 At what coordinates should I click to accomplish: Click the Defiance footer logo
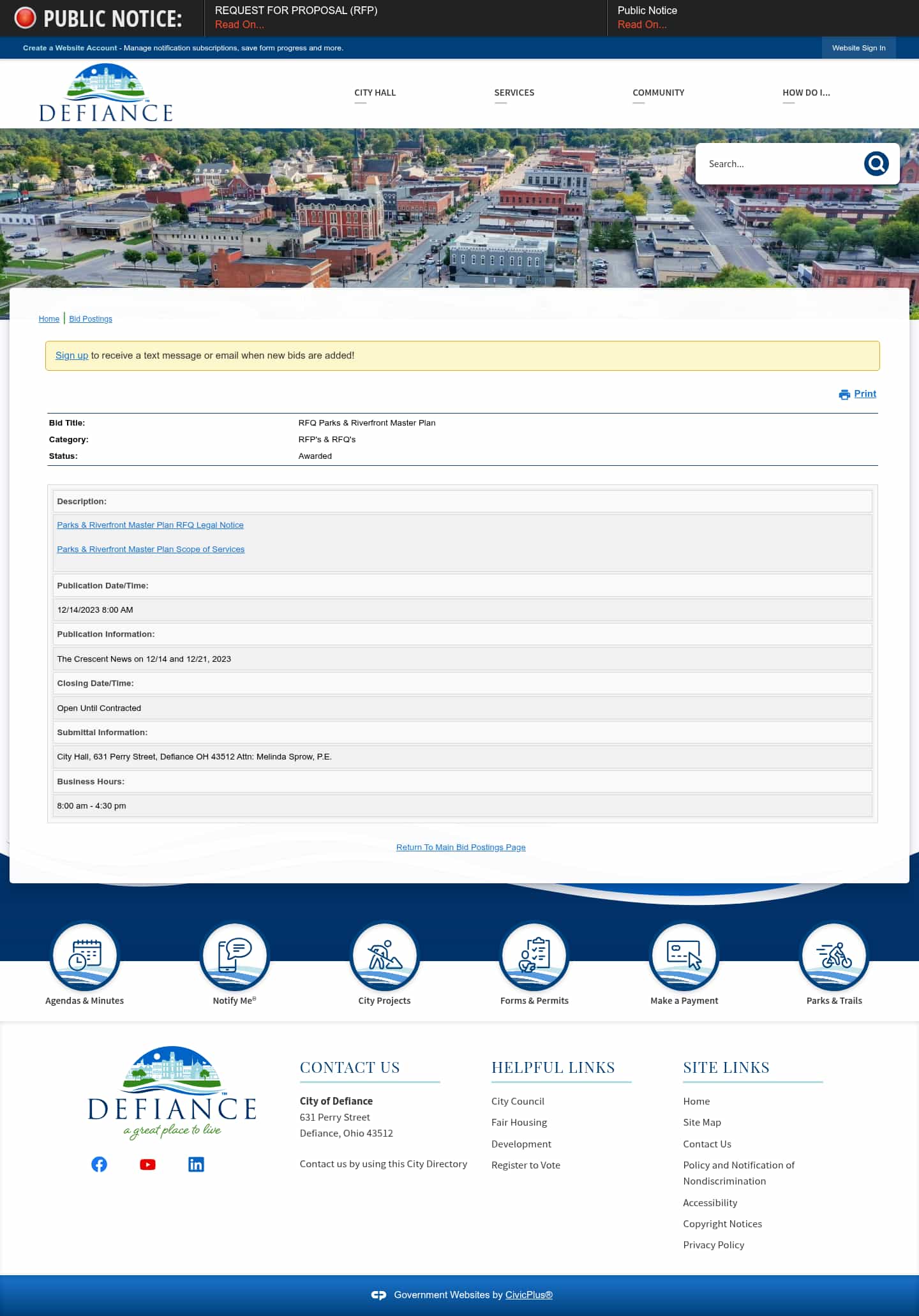pos(172,1093)
